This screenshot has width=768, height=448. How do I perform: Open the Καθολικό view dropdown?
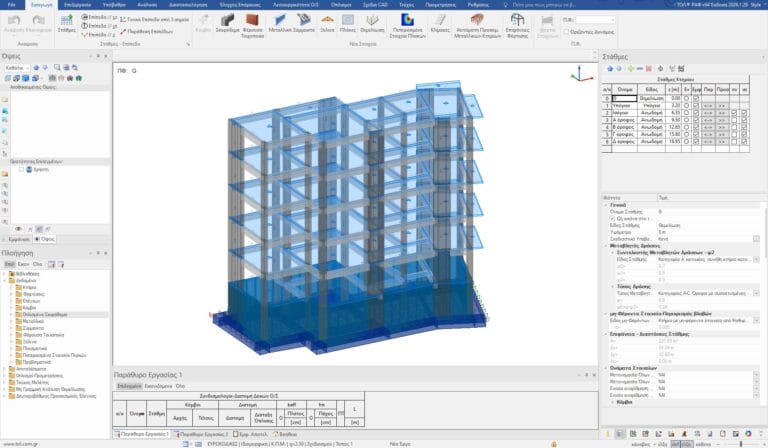point(17,68)
